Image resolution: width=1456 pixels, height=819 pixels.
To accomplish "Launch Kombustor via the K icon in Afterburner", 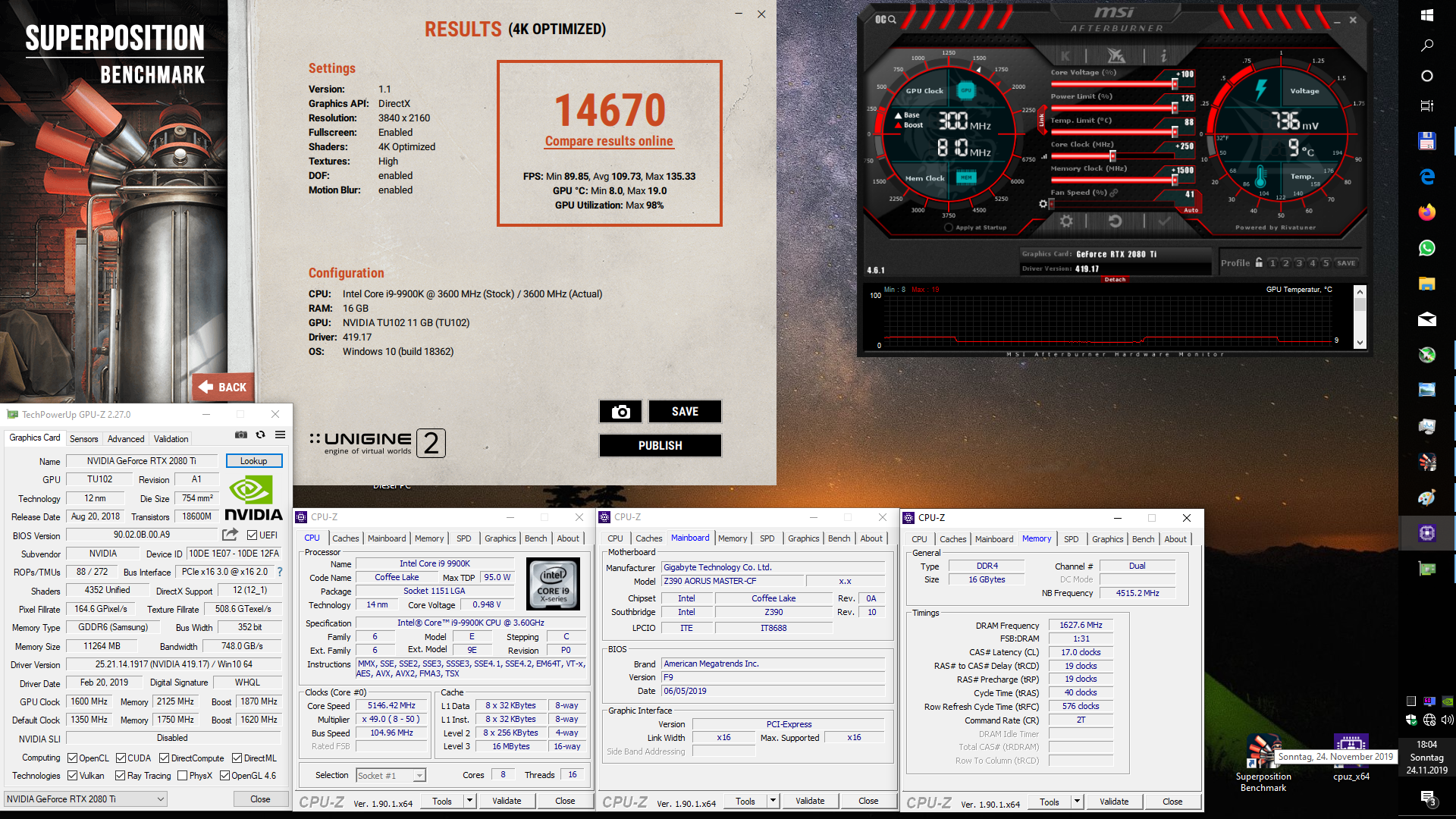I will [1065, 56].
